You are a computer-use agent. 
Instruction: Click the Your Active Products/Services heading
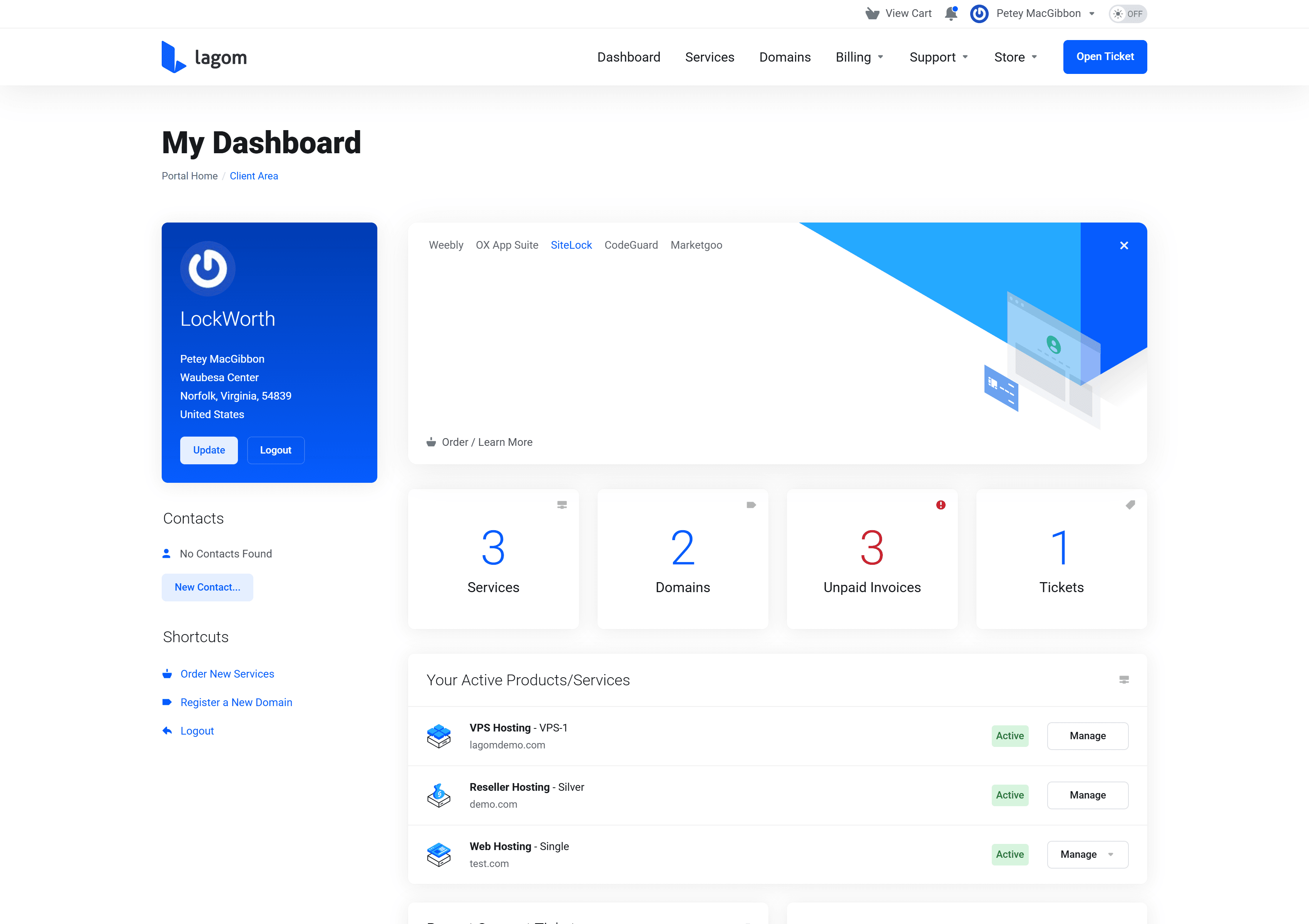pyautogui.click(x=528, y=680)
